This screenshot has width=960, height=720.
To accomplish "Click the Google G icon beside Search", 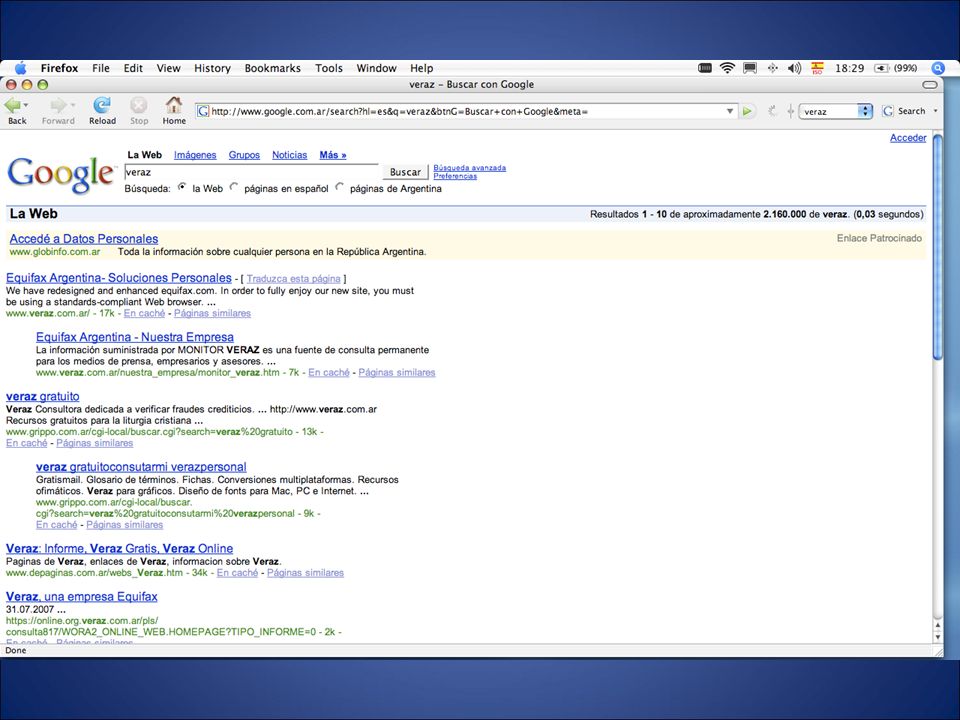I will tap(887, 111).
